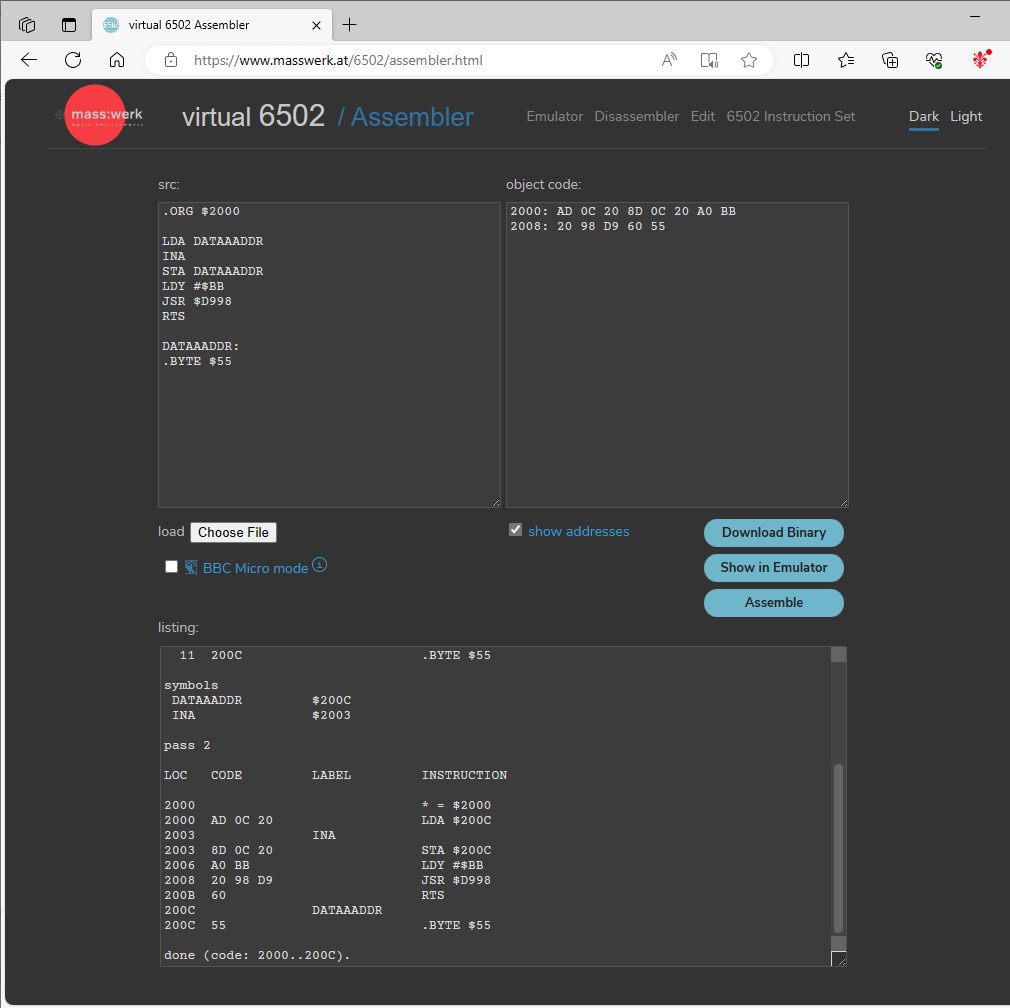Click the INA $2003 symbol row
The image size is (1010, 1008).
tap(261, 715)
